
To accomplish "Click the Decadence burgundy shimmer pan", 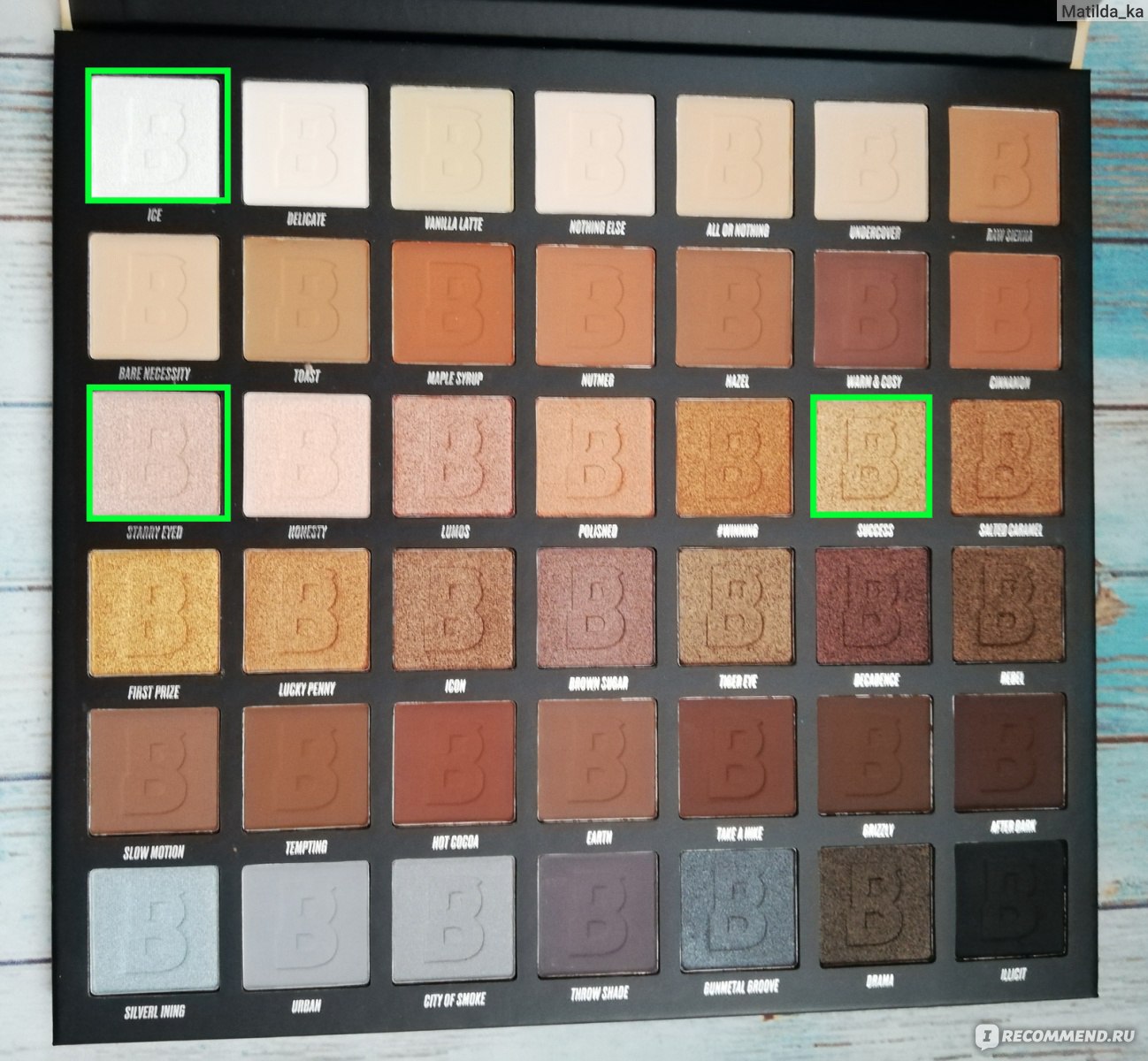I will (873, 606).
